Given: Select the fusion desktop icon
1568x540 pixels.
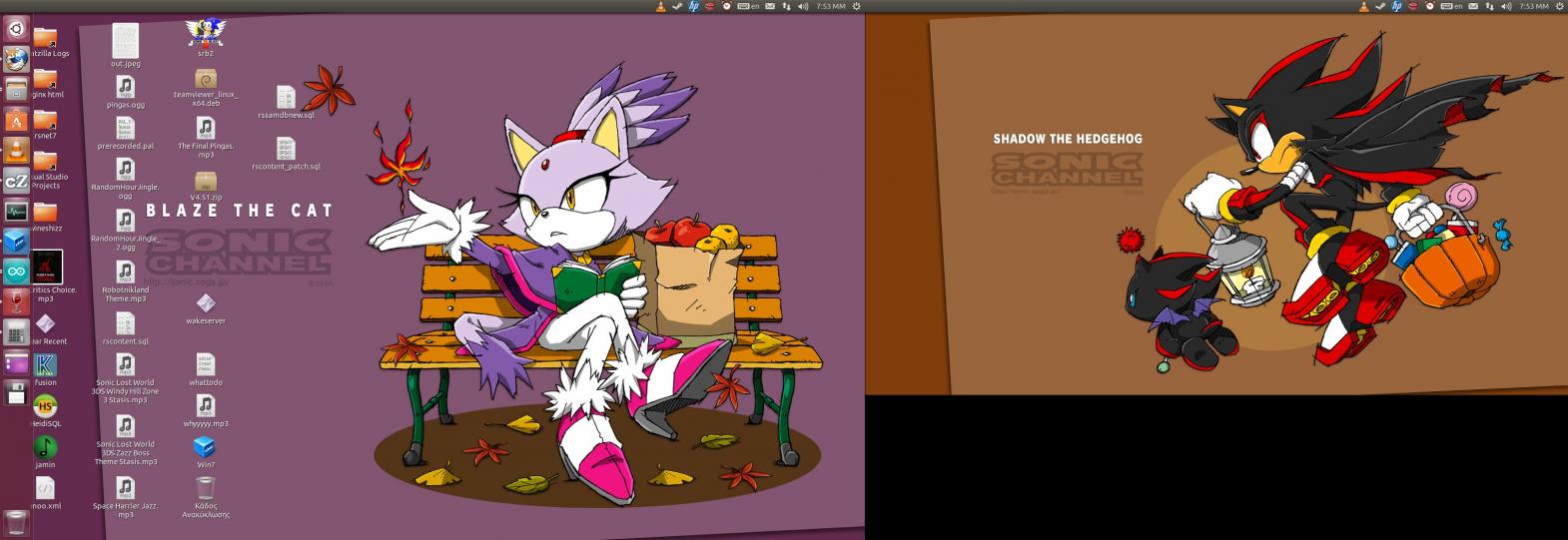Looking at the screenshot, I should [45, 369].
